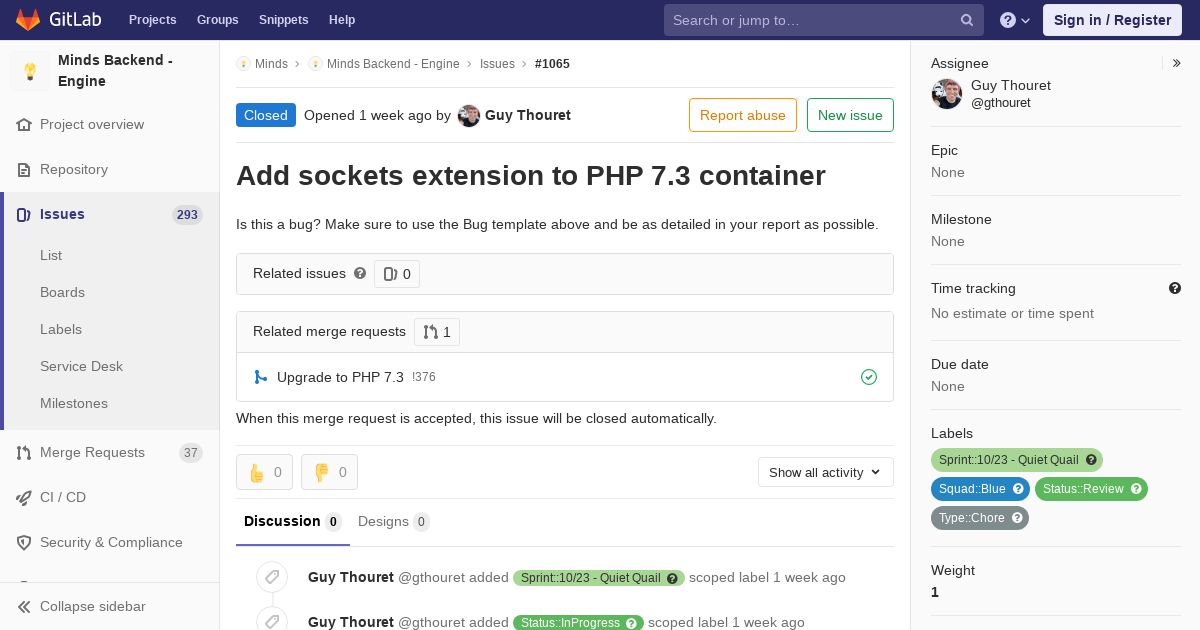Switch to the Discussion tab

tap(293, 521)
